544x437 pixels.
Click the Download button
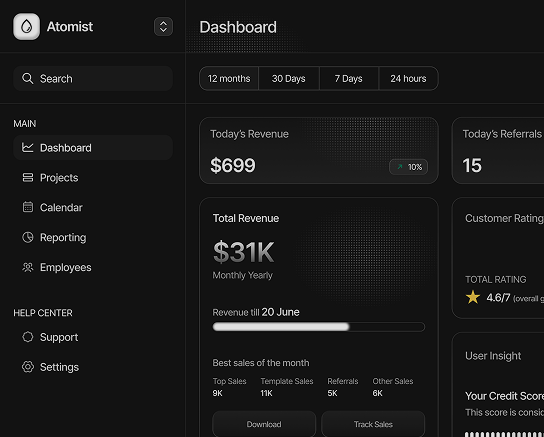pyautogui.click(x=264, y=424)
